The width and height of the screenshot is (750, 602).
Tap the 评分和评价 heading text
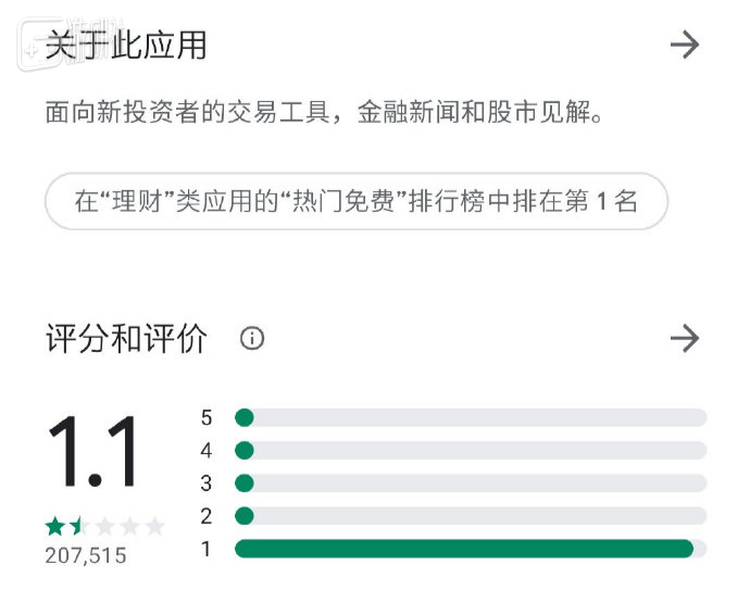tap(126, 339)
